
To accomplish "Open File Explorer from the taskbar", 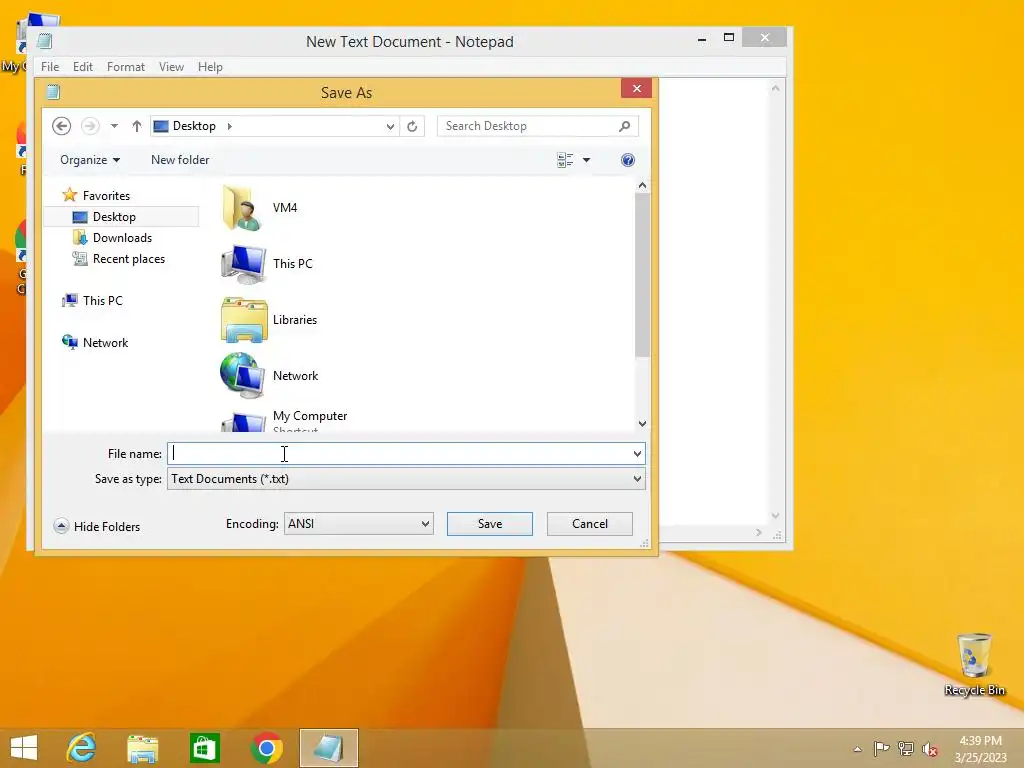I will [142, 748].
